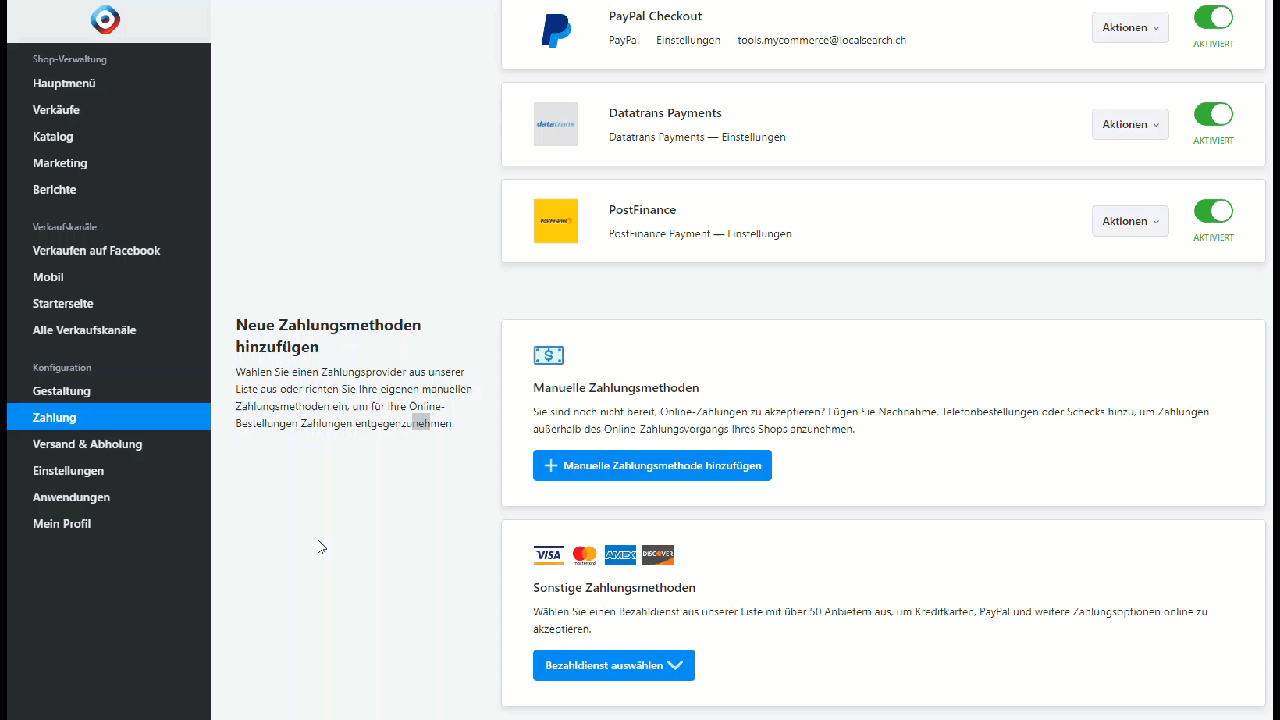Click the tools.mycommerce@localsearch.ch email text
This screenshot has width=1280, height=720.
coord(822,40)
